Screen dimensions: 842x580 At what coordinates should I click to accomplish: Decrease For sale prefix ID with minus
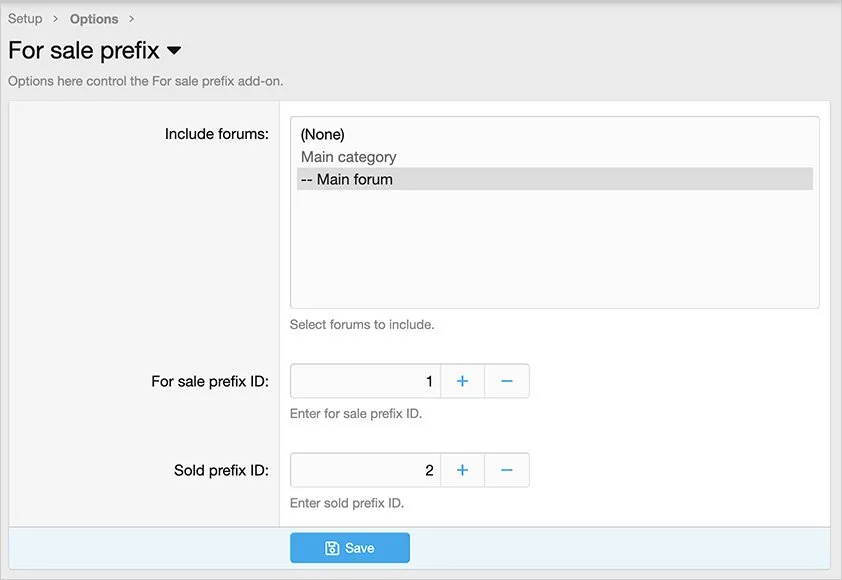(507, 381)
